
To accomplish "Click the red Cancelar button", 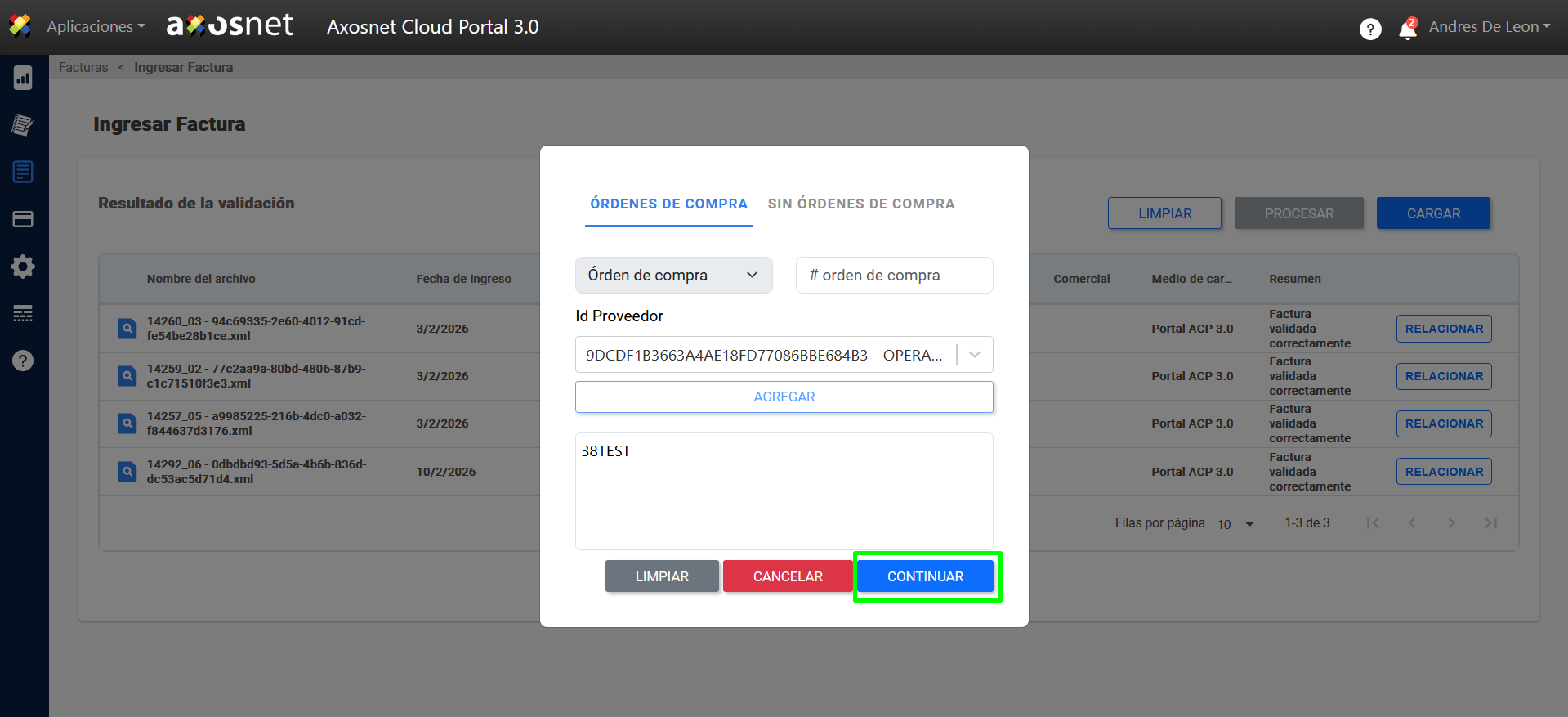I will point(787,576).
